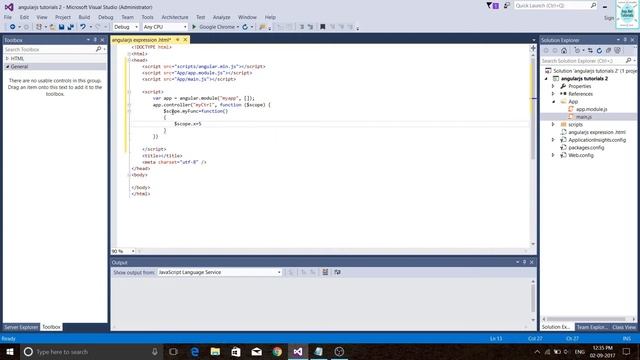Click the Bookmark icon in toolbar

(322, 27)
